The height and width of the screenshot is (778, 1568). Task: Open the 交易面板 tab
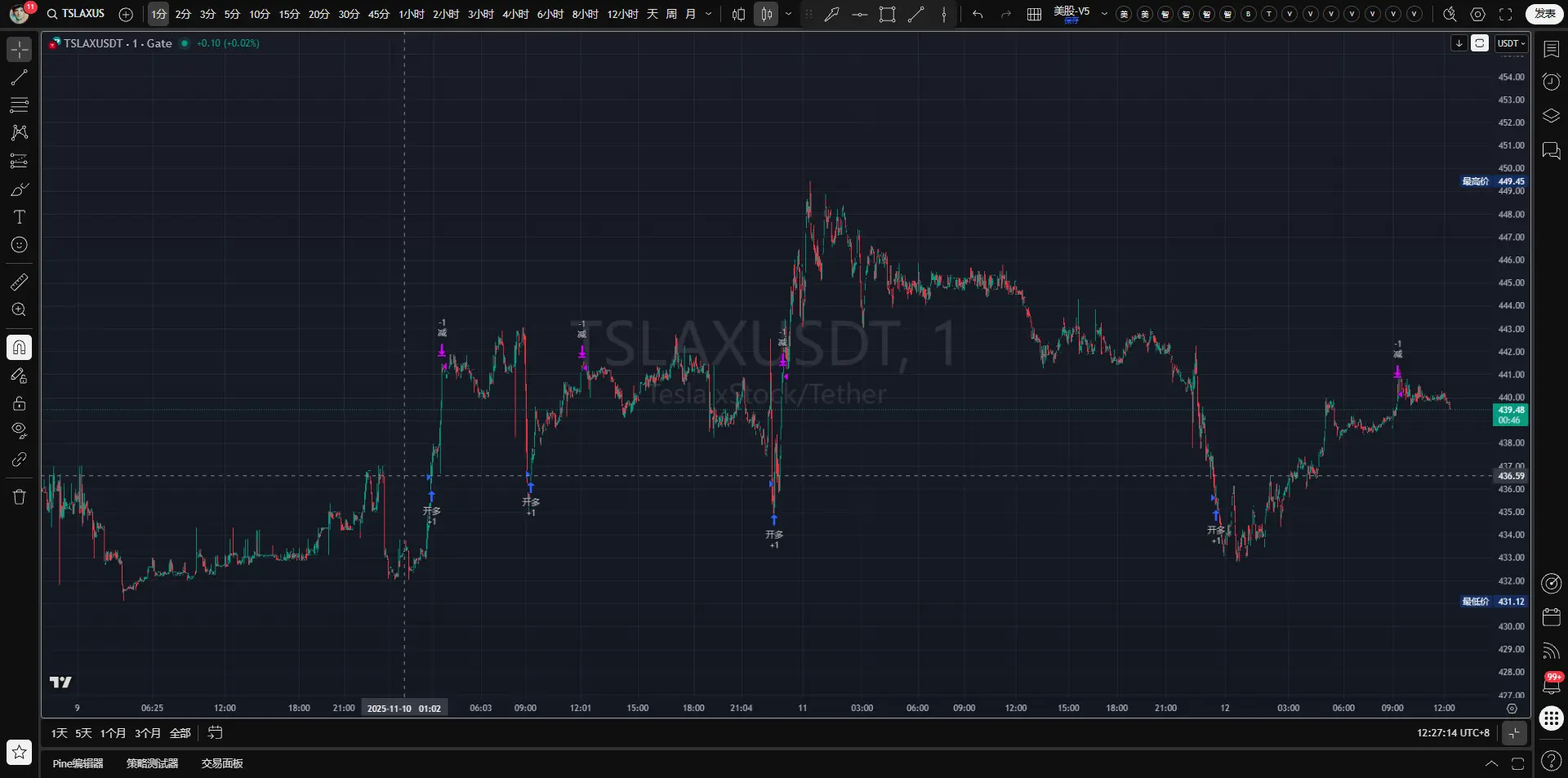click(222, 763)
